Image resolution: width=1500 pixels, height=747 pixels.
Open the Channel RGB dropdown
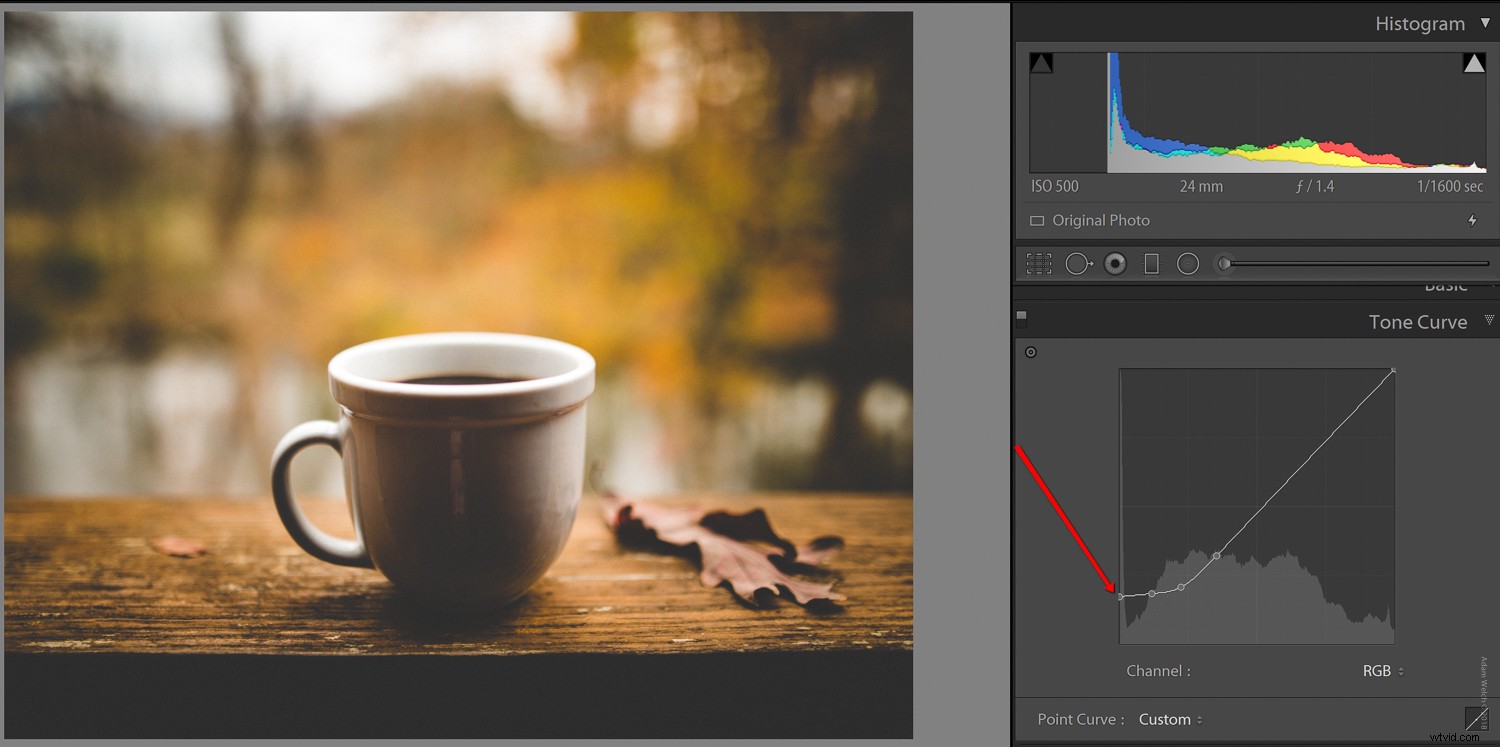(1383, 671)
